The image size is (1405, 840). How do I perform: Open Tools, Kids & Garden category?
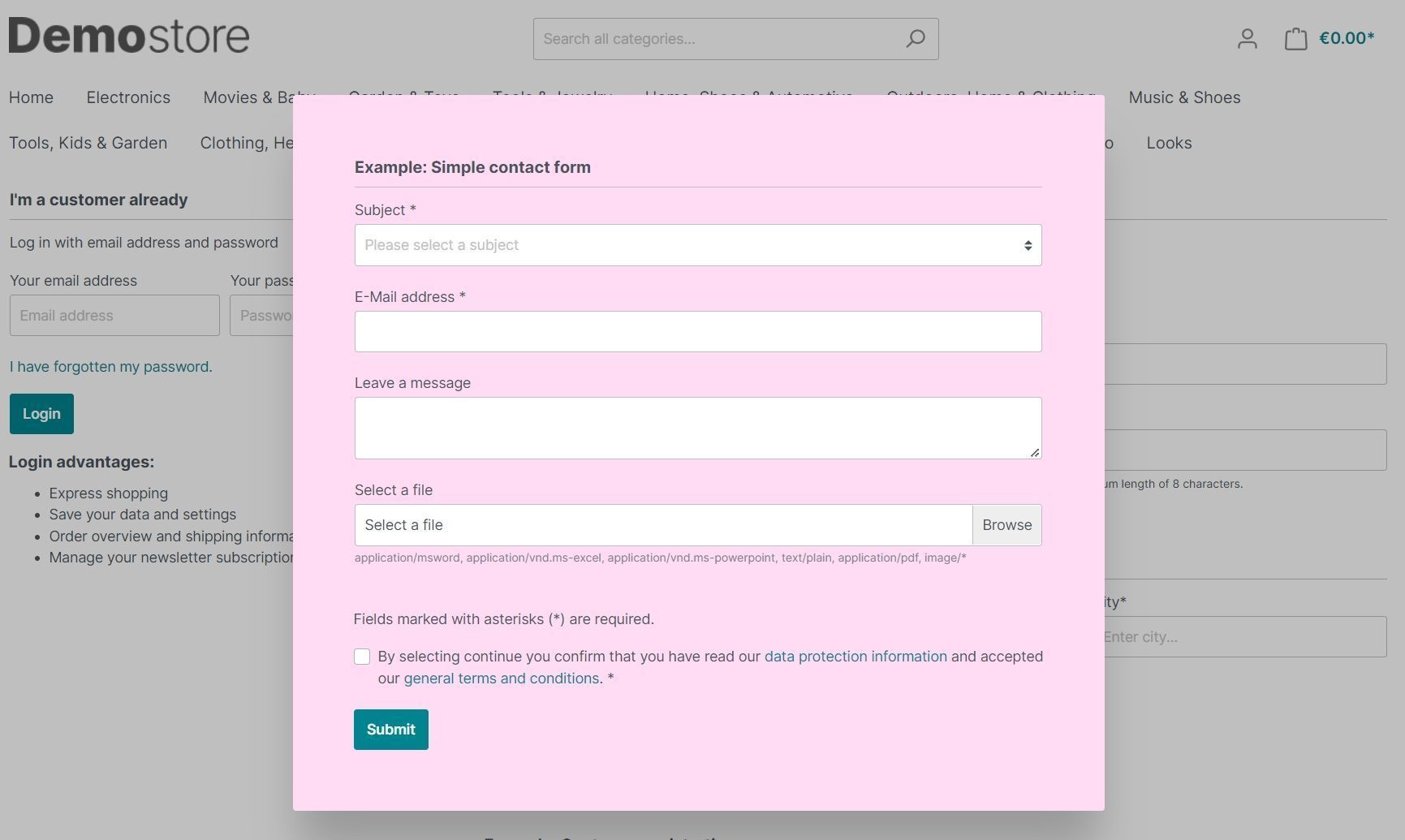[88, 143]
